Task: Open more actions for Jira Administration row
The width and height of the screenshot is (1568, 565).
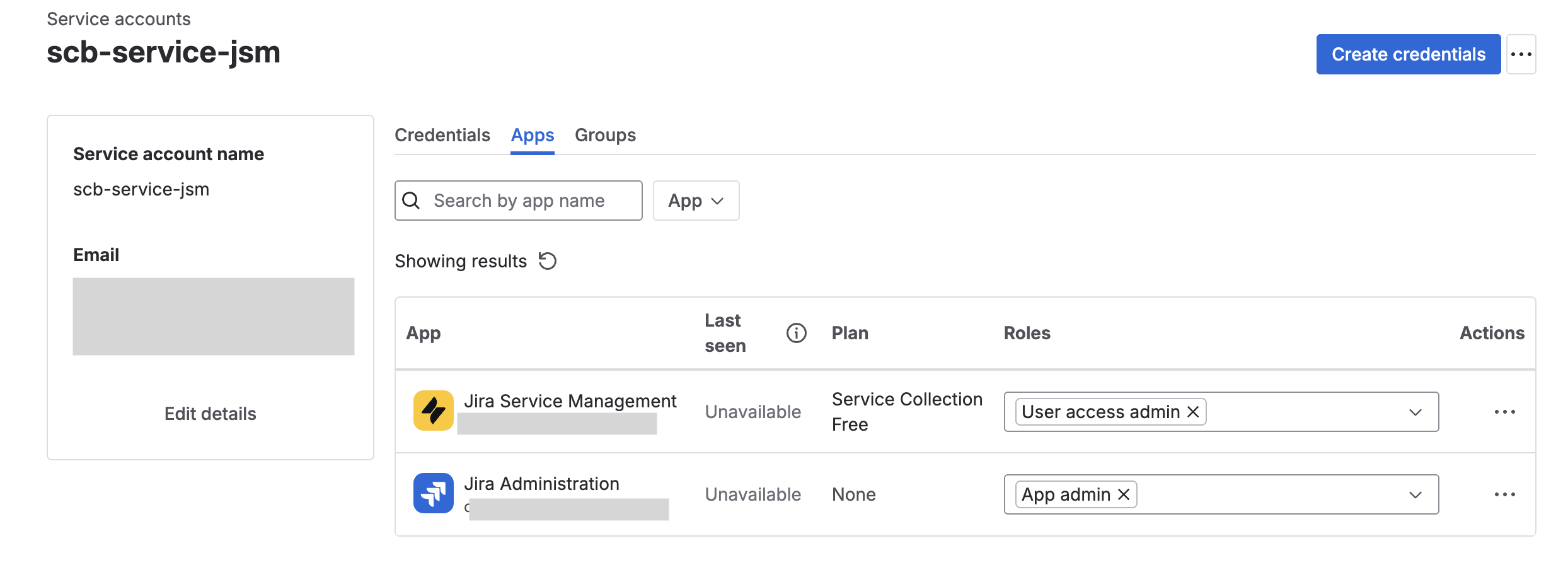Action: (x=1504, y=494)
